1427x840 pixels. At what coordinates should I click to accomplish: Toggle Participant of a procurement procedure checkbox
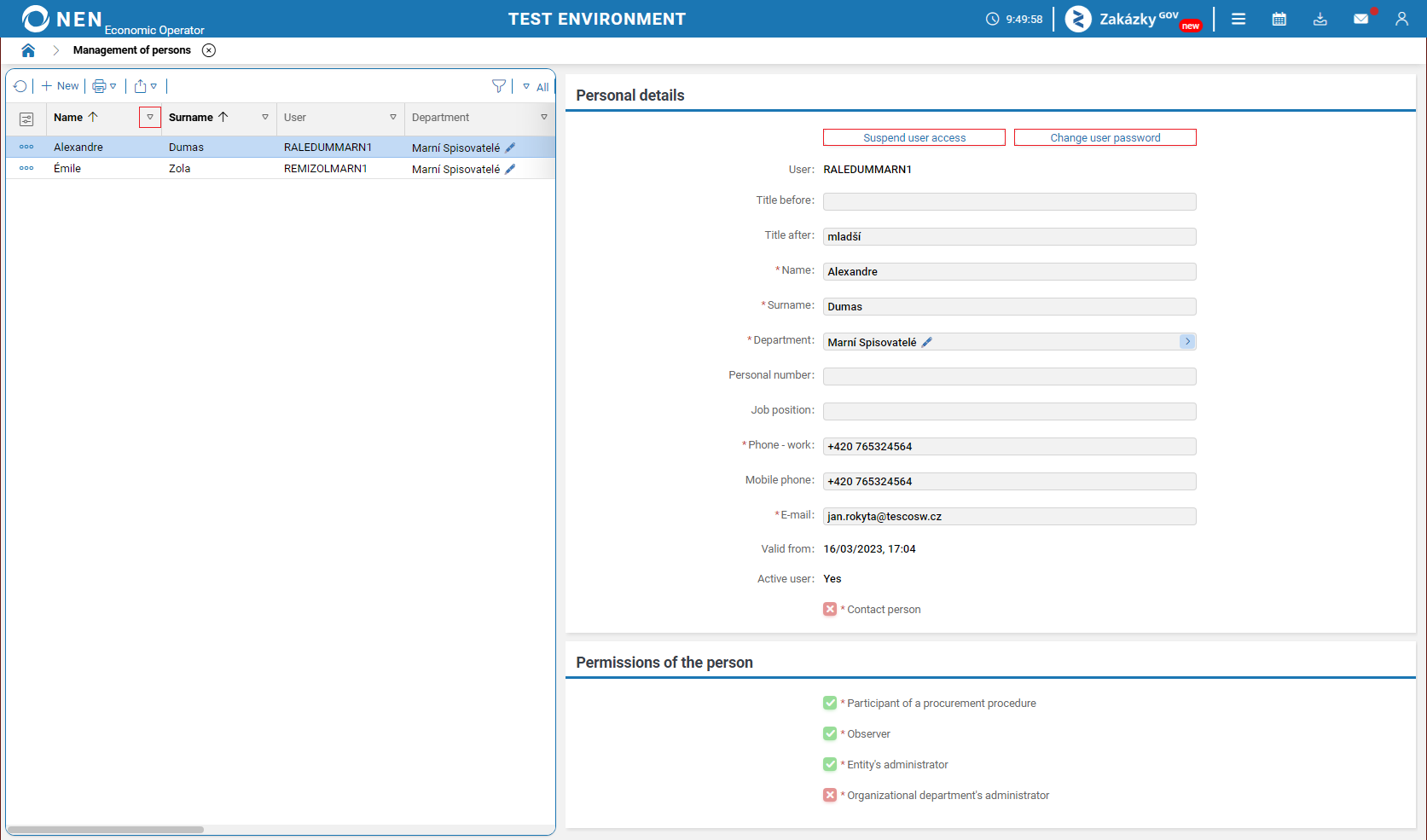(830, 703)
